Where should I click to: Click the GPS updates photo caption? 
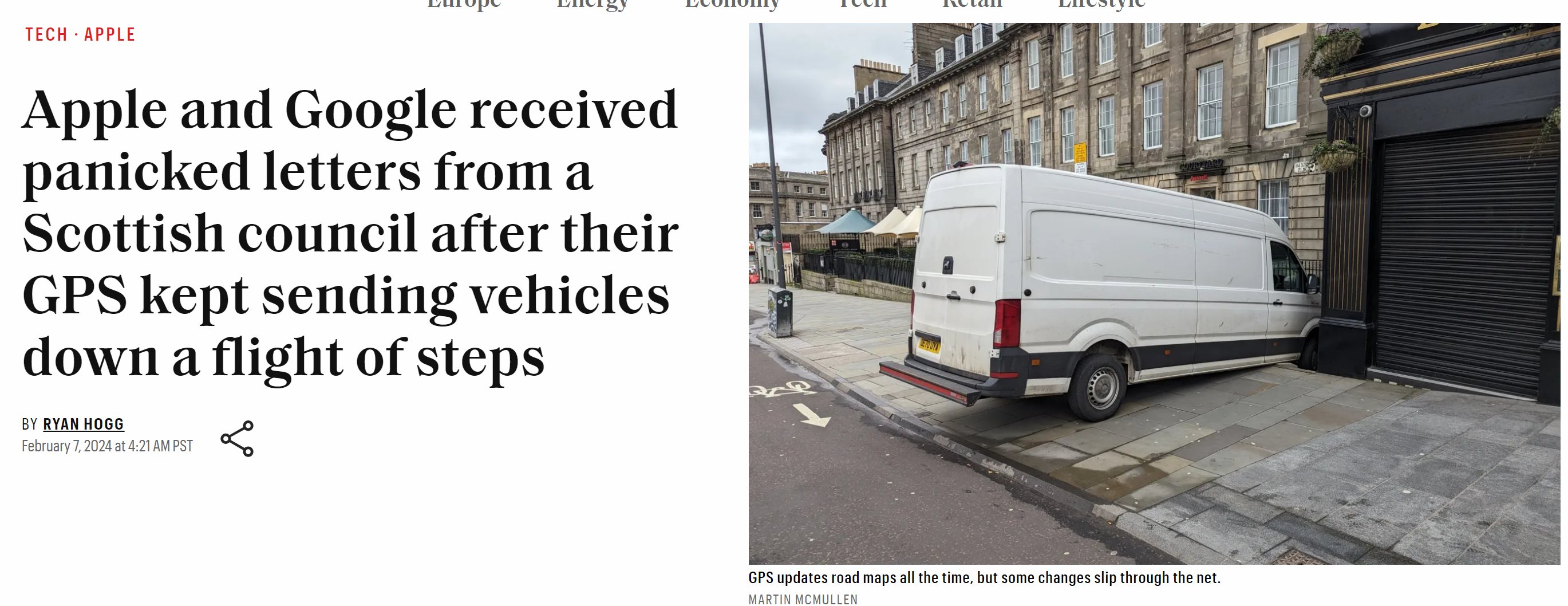984,577
